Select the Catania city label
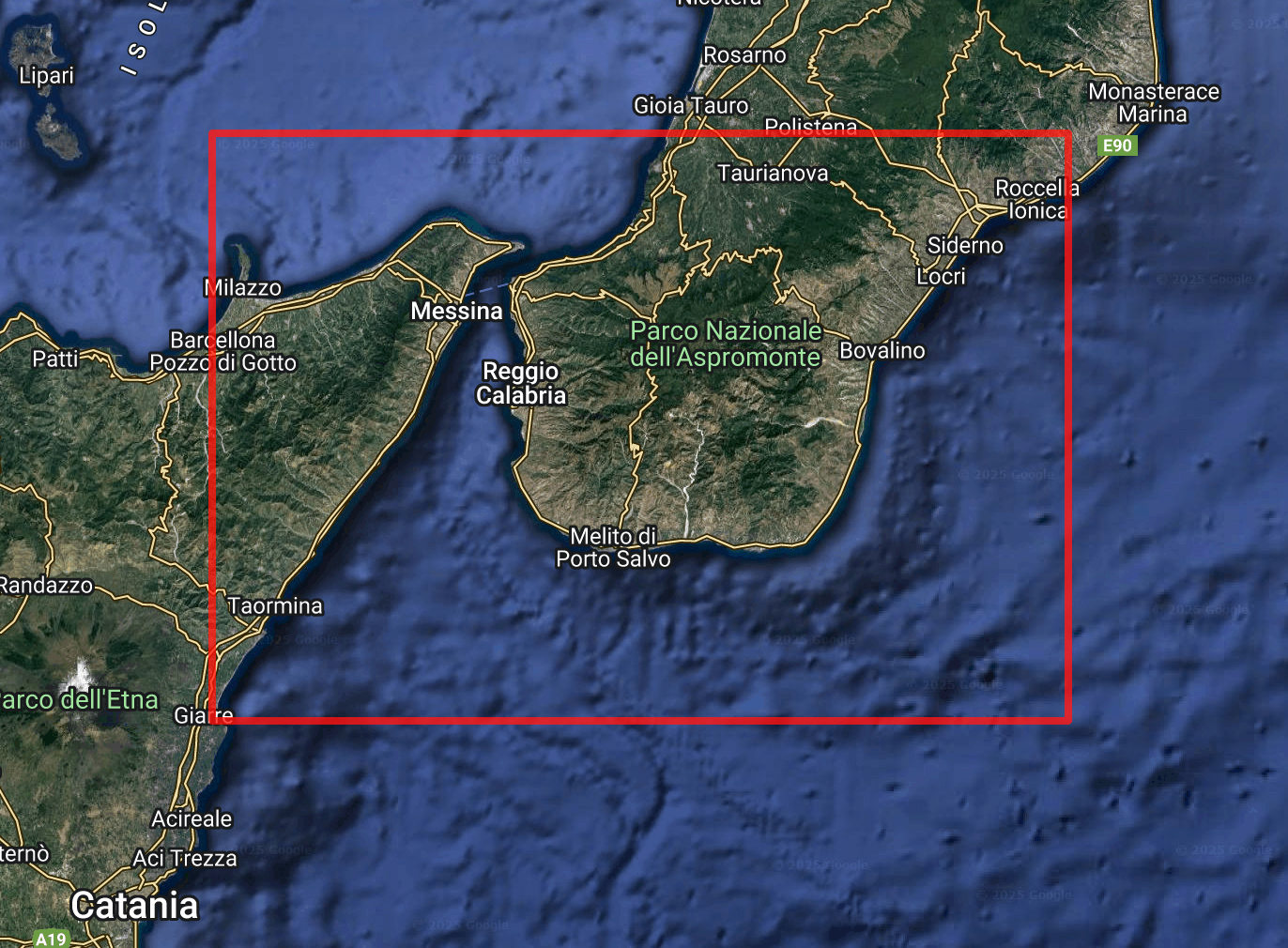The height and width of the screenshot is (948, 1288). coord(134,906)
